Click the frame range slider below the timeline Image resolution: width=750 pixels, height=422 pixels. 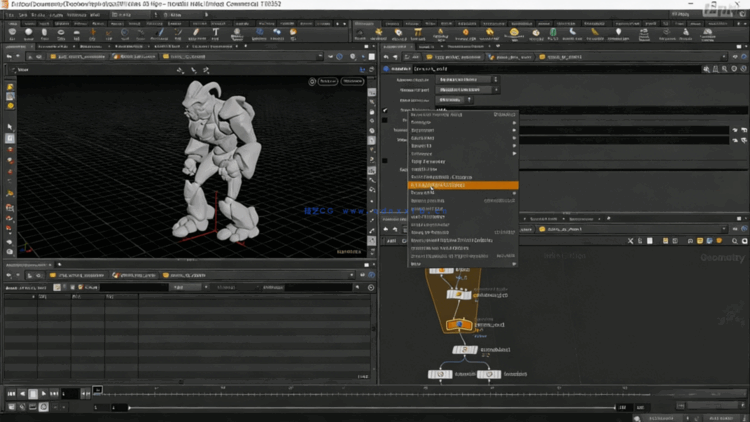click(x=370, y=407)
